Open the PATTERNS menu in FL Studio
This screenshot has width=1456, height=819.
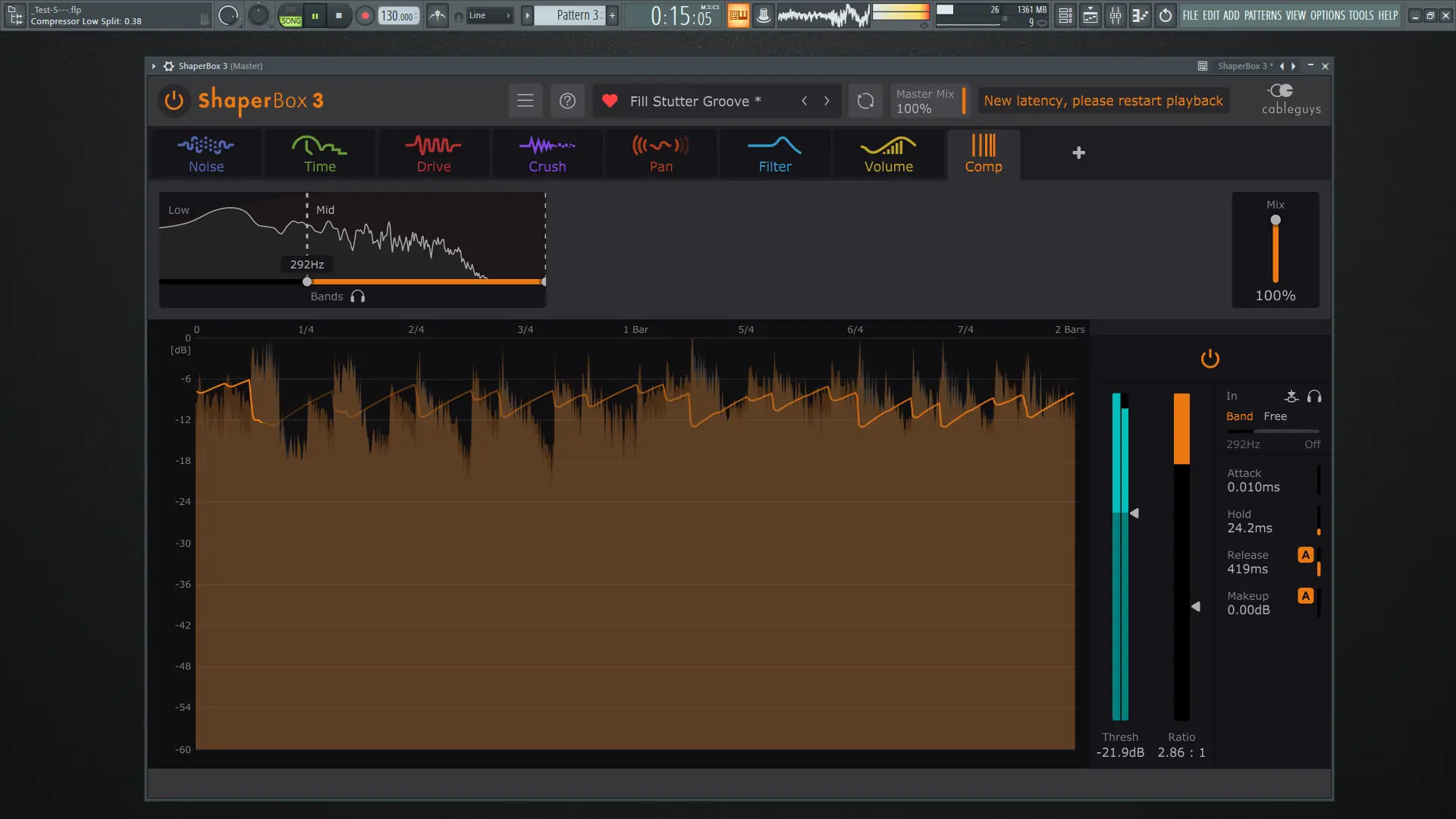click(1263, 15)
